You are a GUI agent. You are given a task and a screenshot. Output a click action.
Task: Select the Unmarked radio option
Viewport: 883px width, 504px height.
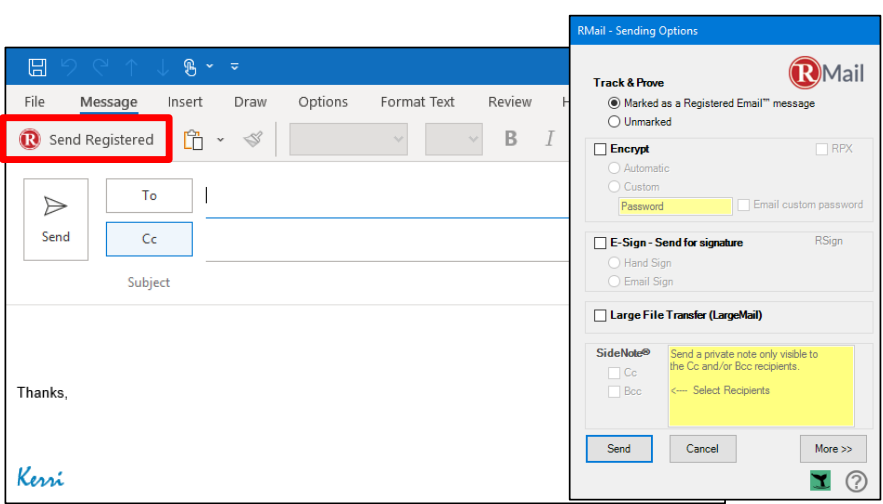point(614,121)
